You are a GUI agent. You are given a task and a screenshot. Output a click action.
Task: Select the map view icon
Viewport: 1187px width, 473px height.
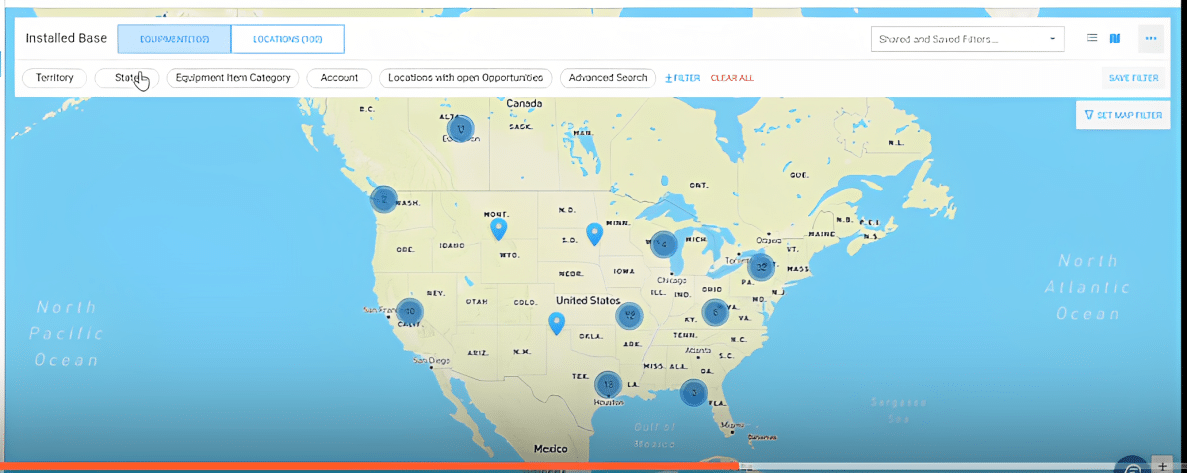[x=1115, y=39]
